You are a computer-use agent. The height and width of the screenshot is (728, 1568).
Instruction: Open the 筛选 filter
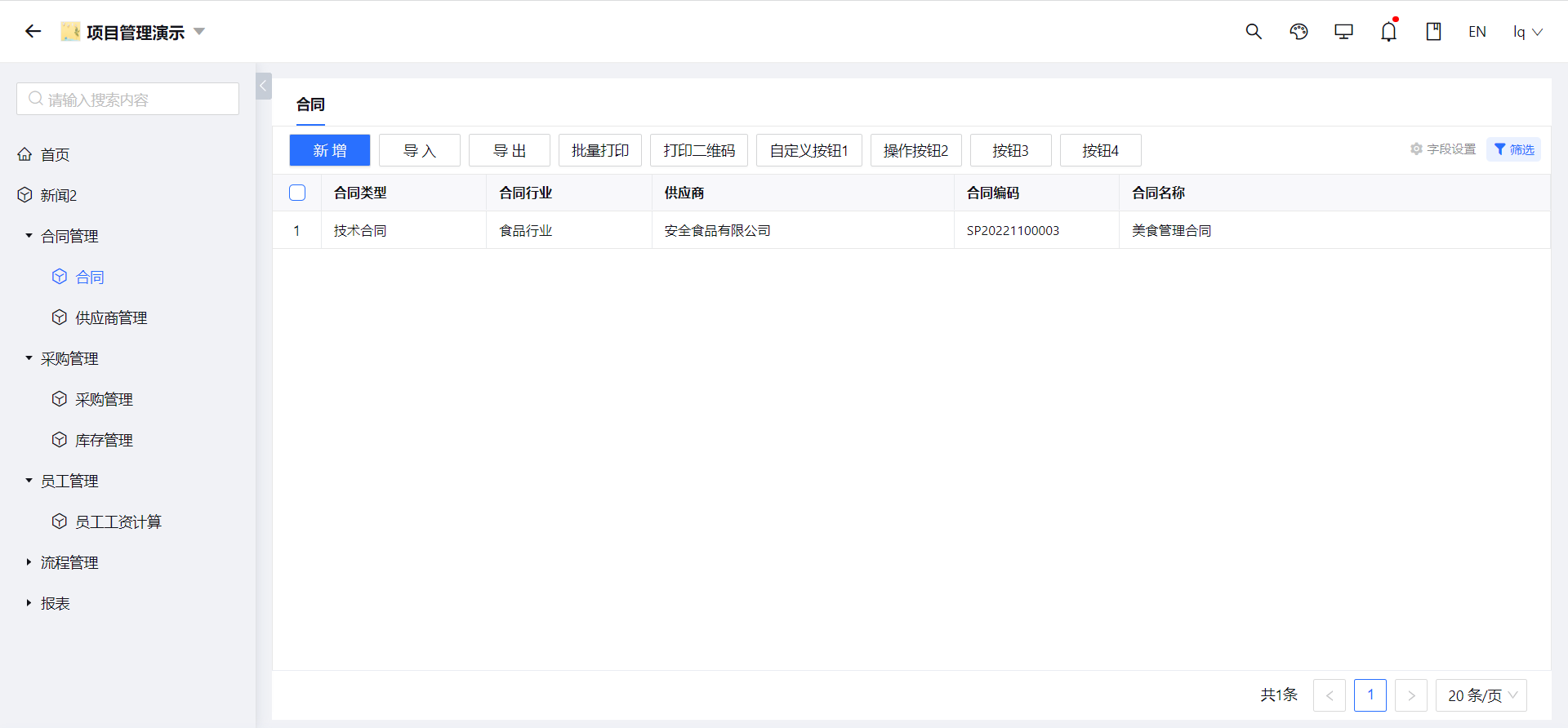pyautogui.click(x=1514, y=149)
